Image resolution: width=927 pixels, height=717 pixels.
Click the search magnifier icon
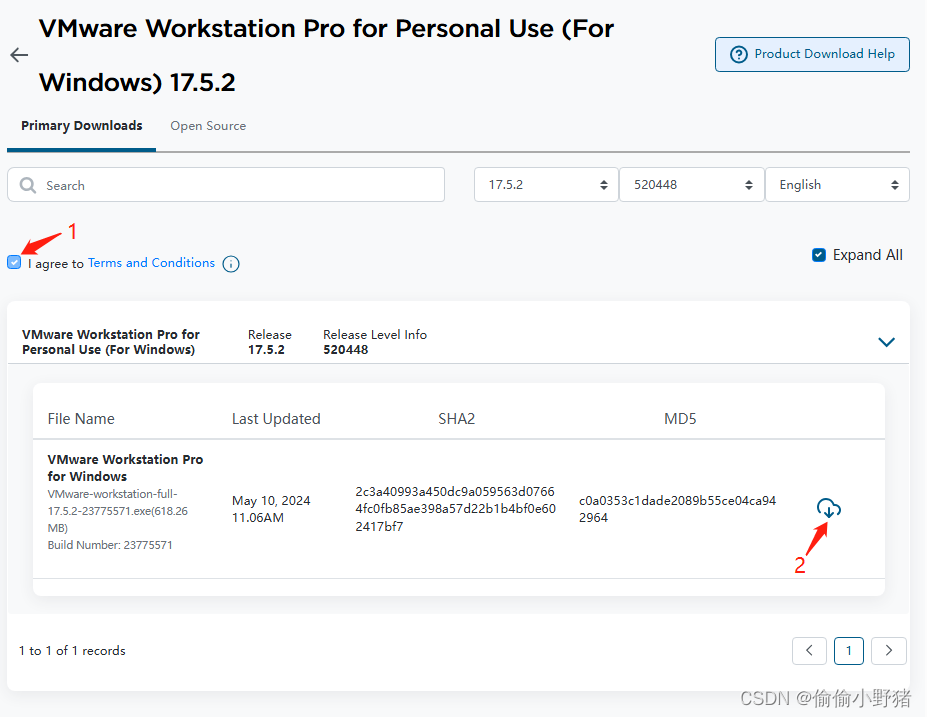pyautogui.click(x=28, y=185)
